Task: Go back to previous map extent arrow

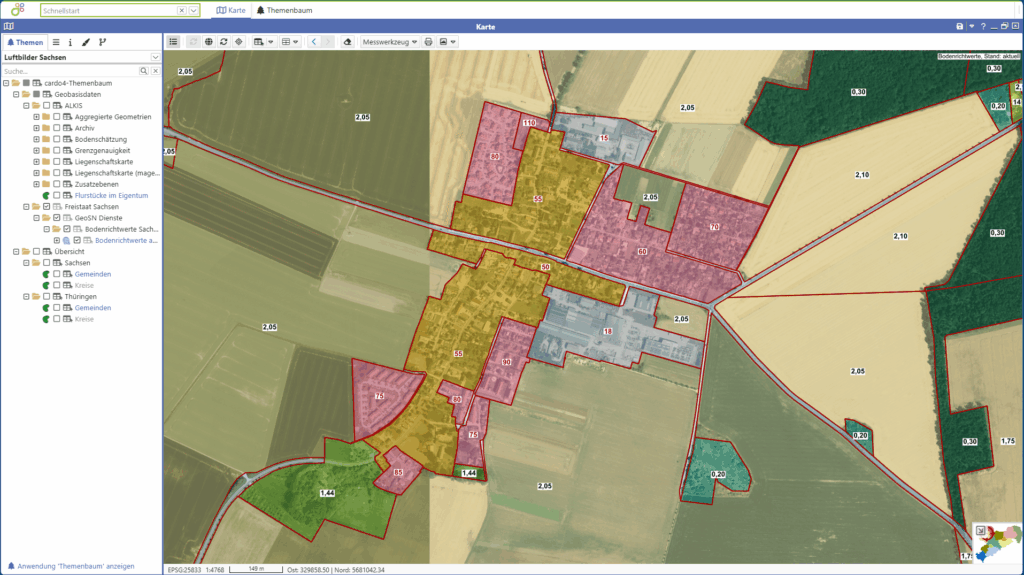Action: [x=313, y=42]
